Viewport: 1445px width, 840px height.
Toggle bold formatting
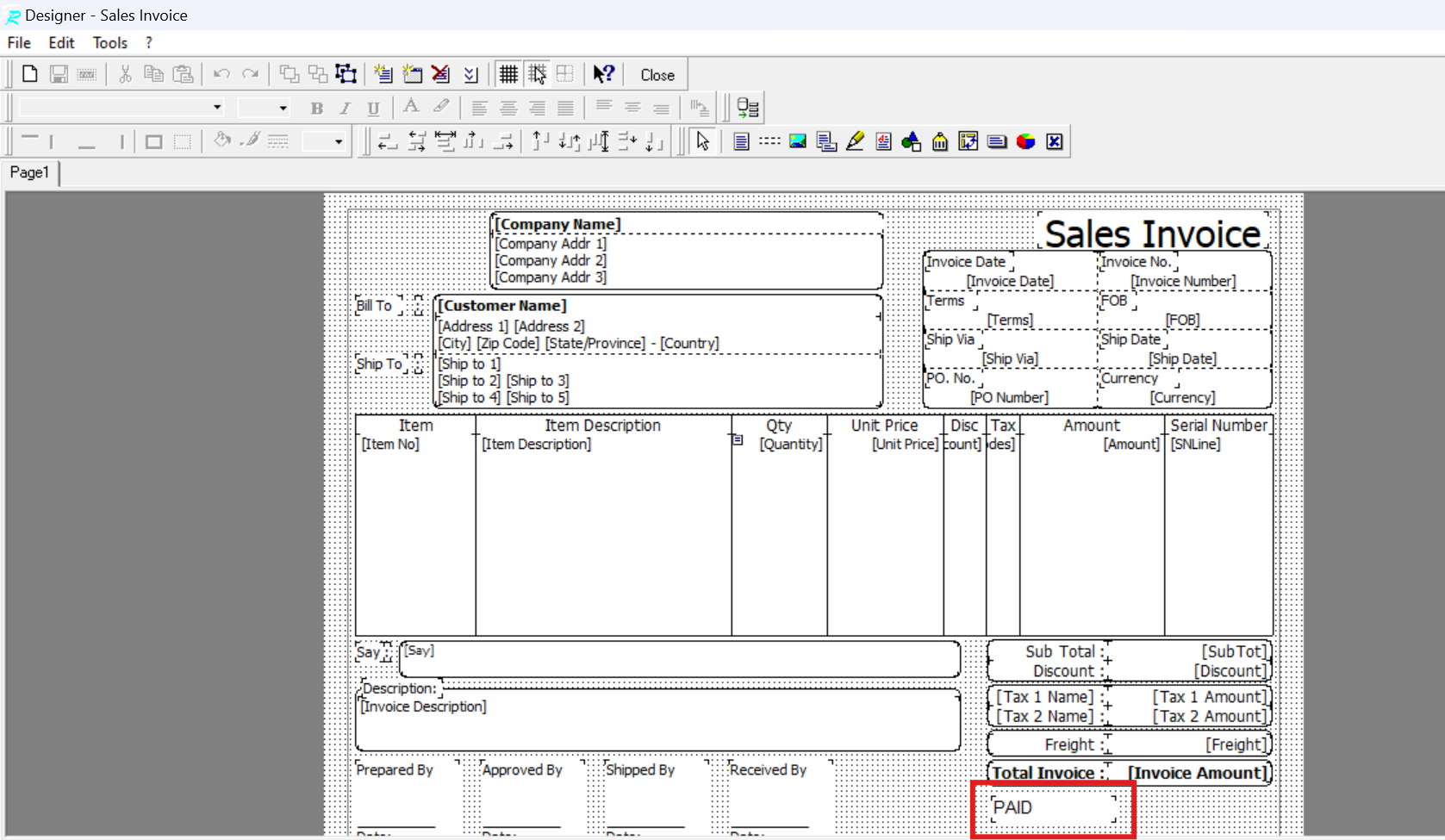coord(316,108)
